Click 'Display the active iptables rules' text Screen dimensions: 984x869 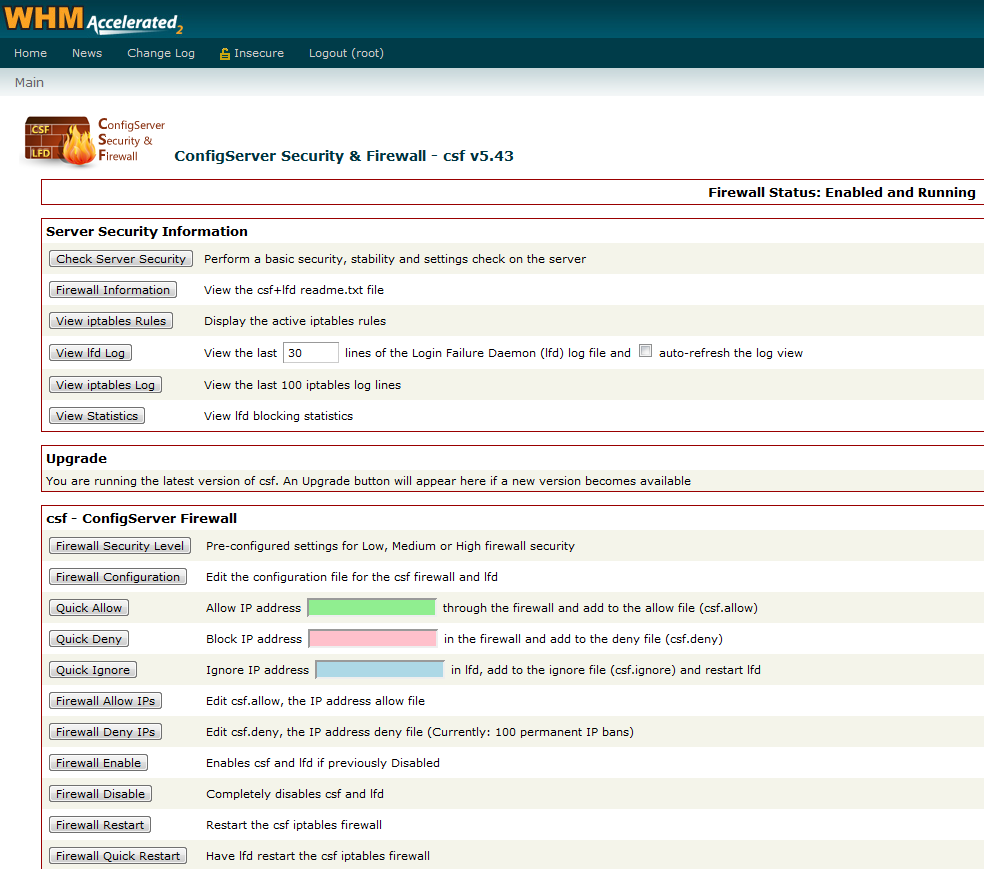click(x=295, y=321)
